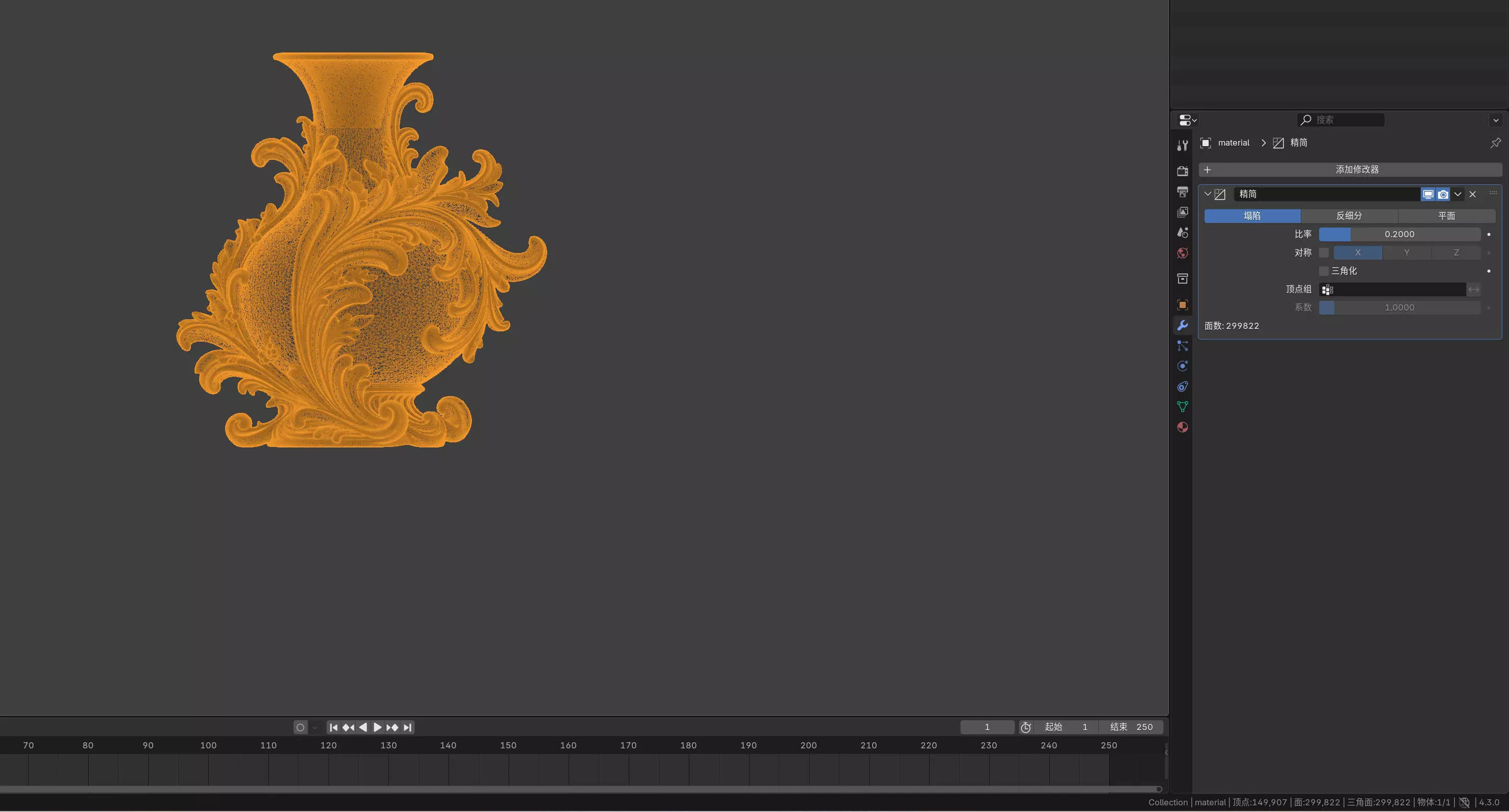The height and width of the screenshot is (812, 1509).
Task: Open the Particles properties tab
Action: point(1182,346)
